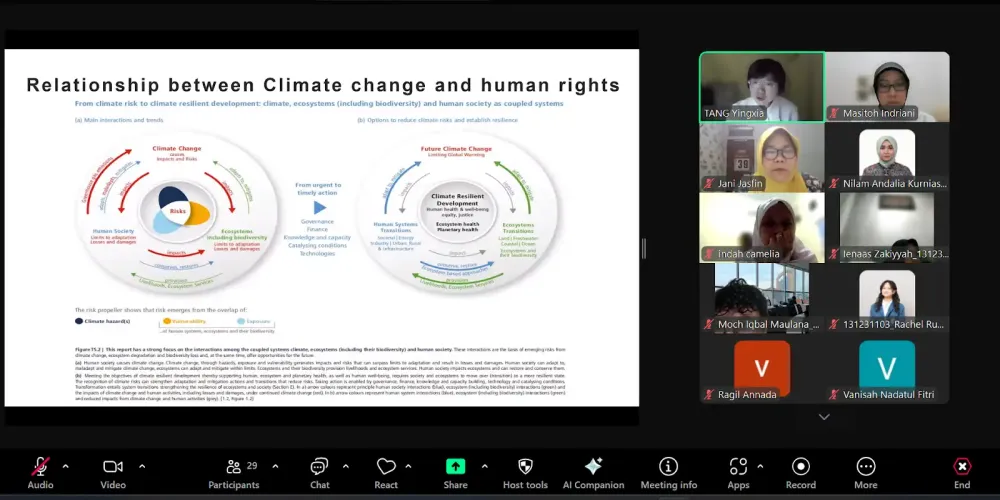Expand video options arrow next to Video
The image size is (1000, 500).
[x=142, y=466]
